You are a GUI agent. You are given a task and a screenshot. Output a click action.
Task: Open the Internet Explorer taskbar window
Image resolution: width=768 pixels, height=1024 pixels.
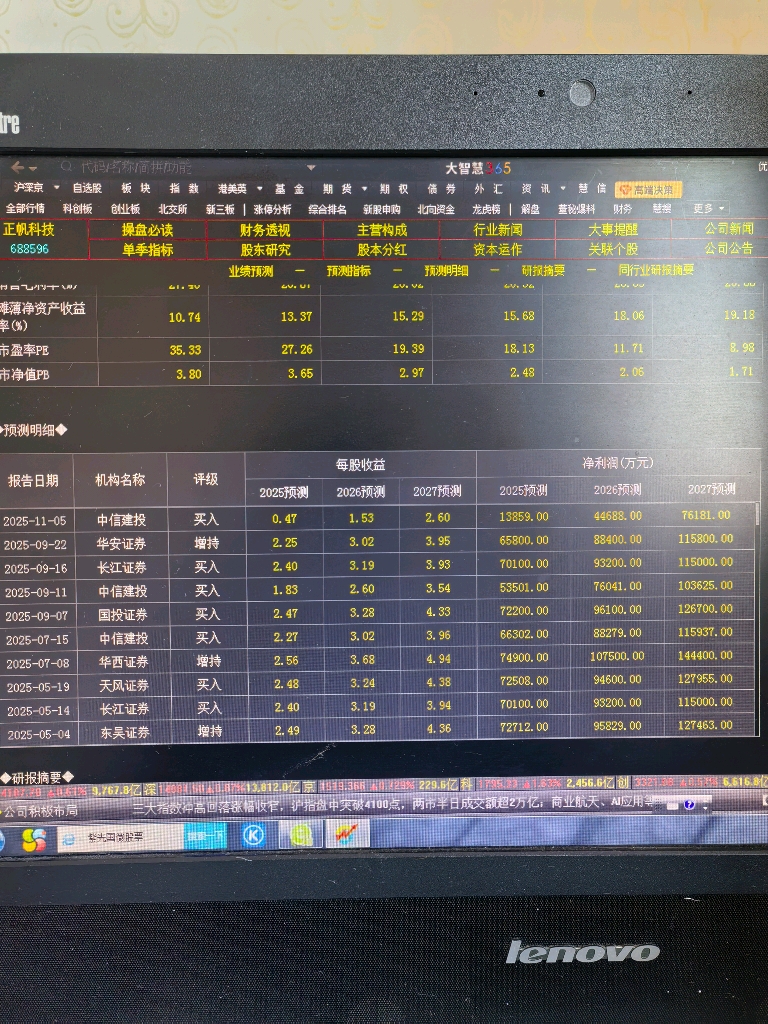pos(120,837)
